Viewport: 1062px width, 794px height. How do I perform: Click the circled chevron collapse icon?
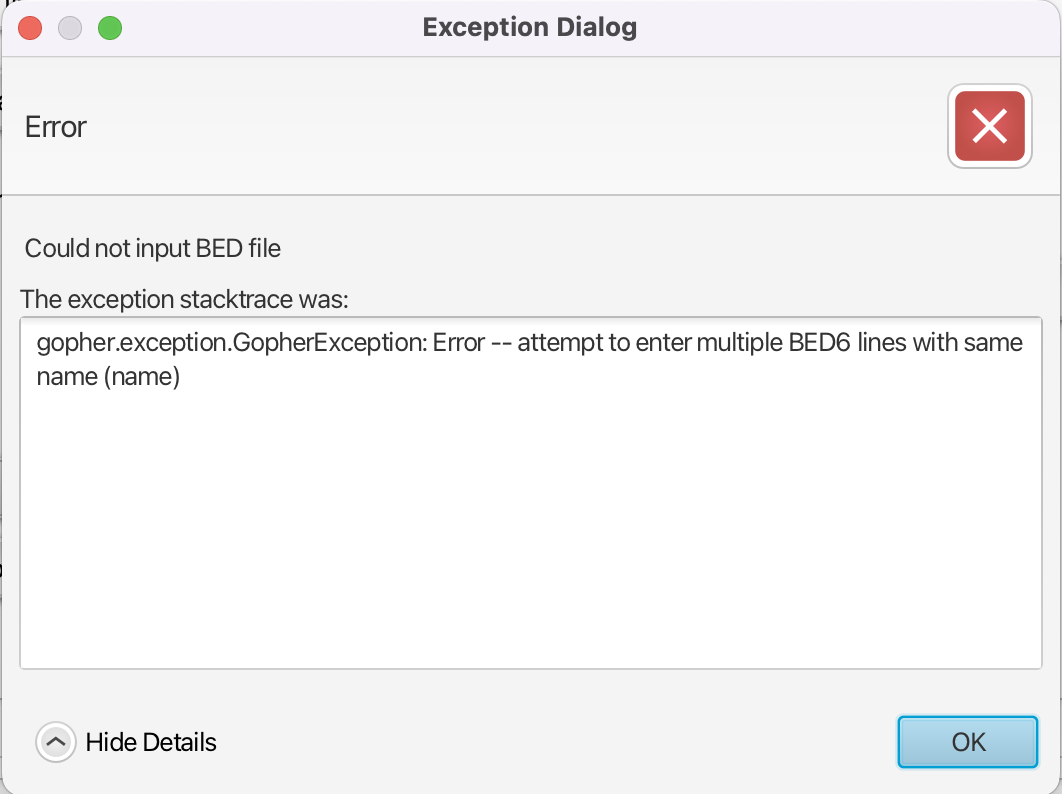click(55, 742)
